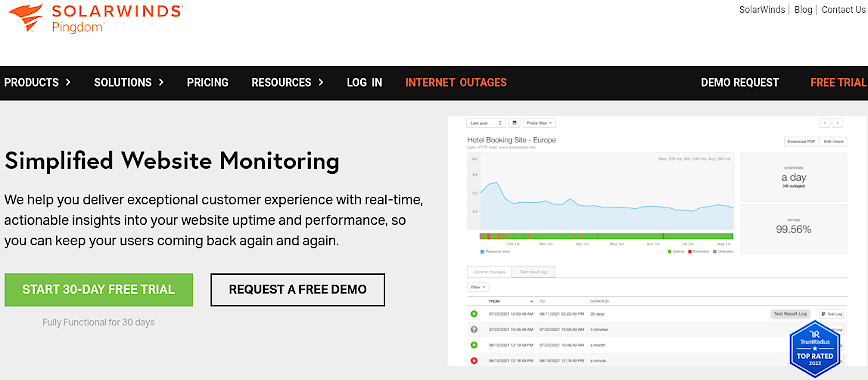Select the Test result log tab
The height and width of the screenshot is (380, 868).
534,272
